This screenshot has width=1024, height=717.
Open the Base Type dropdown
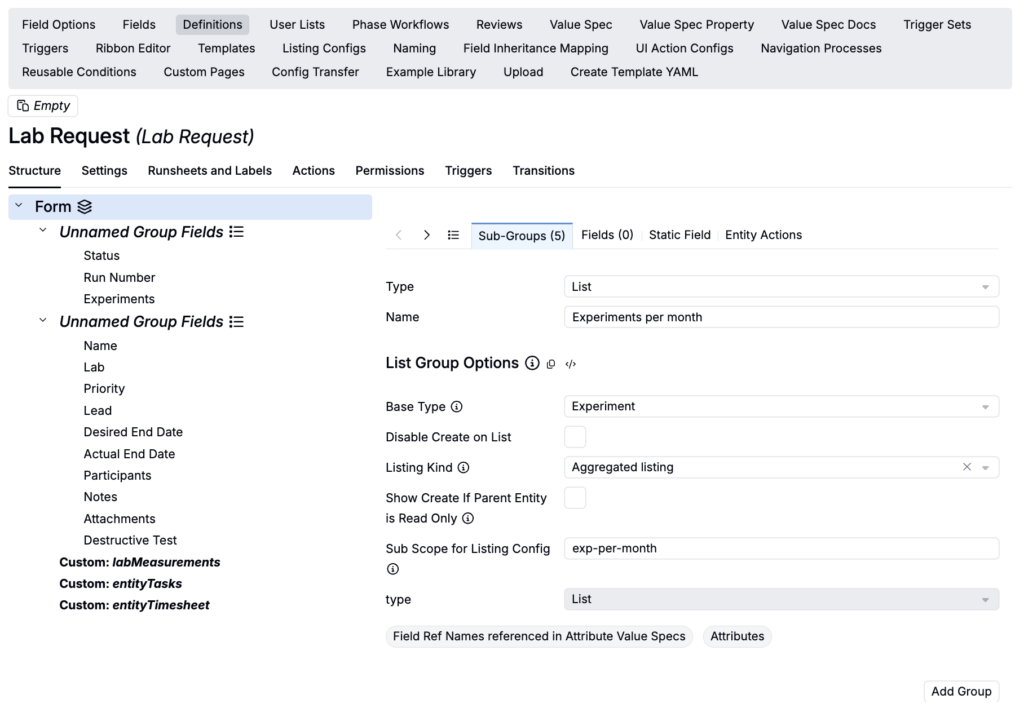pos(781,406)
